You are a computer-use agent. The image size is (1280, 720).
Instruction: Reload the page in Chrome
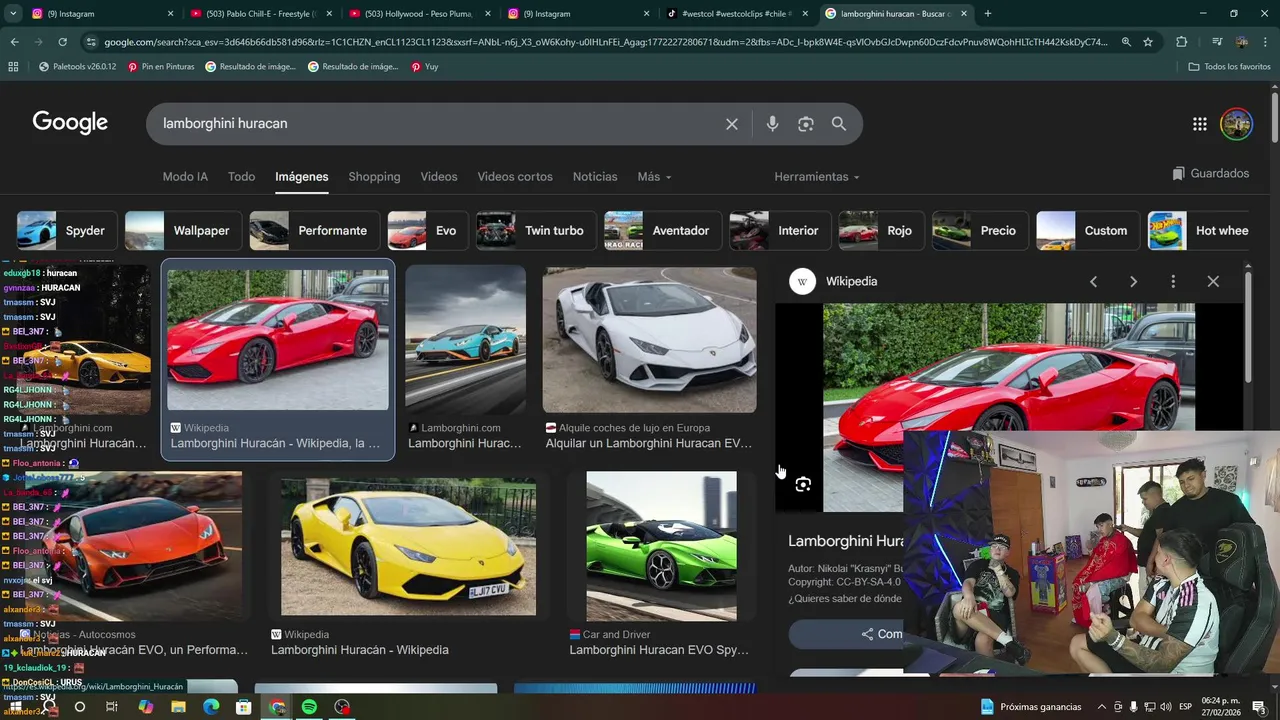[x=62, y=42]
